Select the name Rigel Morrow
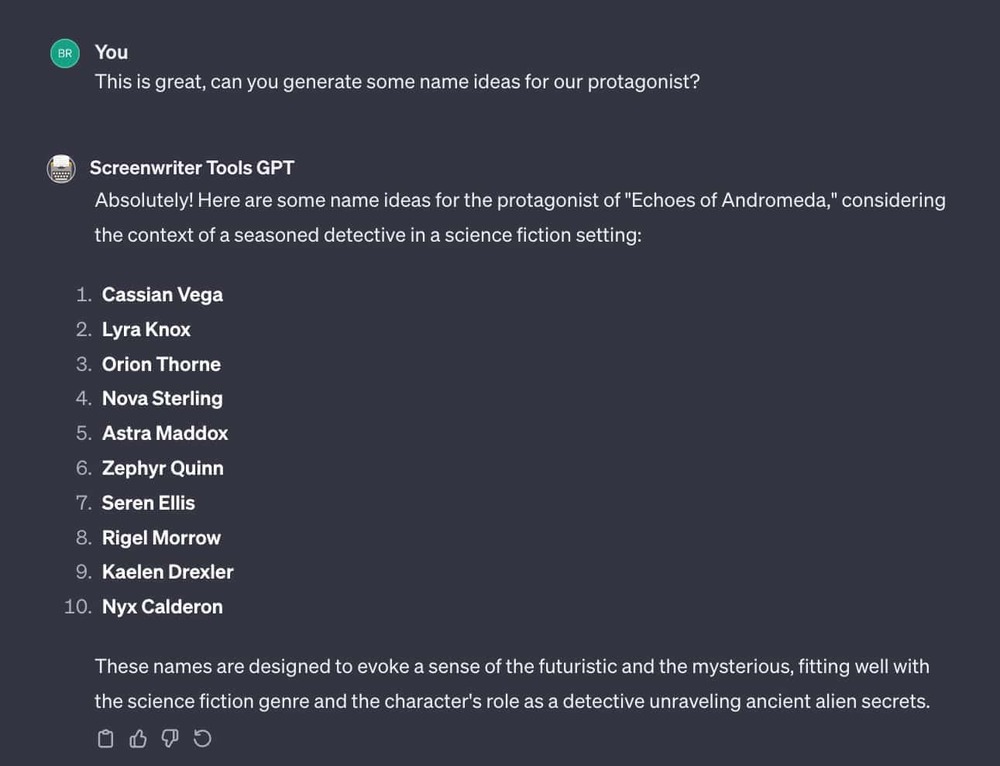Screen dimensions: 1000x766 click(161, 537)
